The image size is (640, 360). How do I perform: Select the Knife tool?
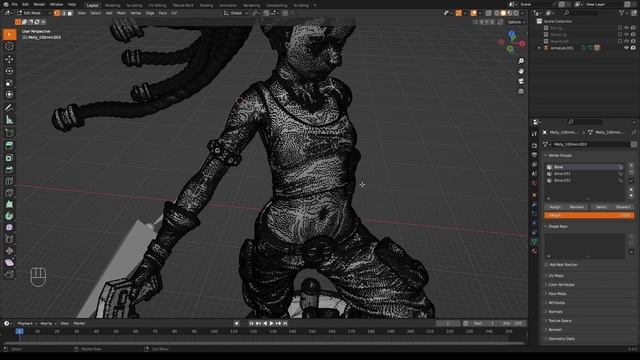point(9,193)
